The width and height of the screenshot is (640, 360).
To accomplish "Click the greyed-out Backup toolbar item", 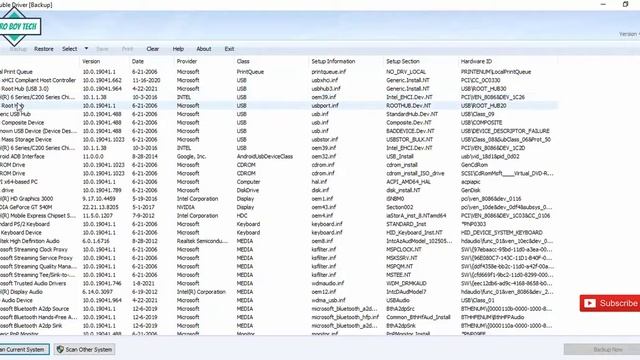I will [x=18, y=49].
